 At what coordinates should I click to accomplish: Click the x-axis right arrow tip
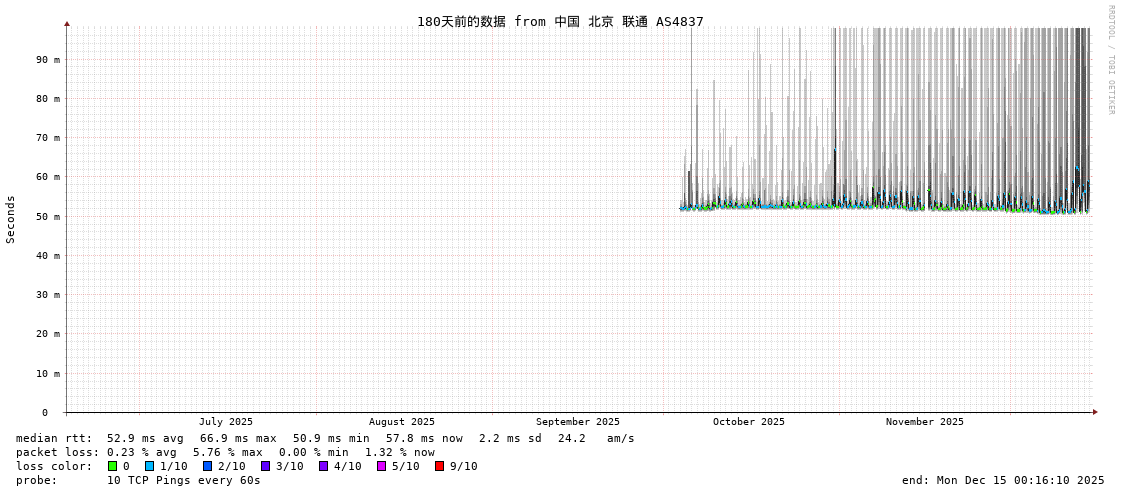pos(1095,412)
